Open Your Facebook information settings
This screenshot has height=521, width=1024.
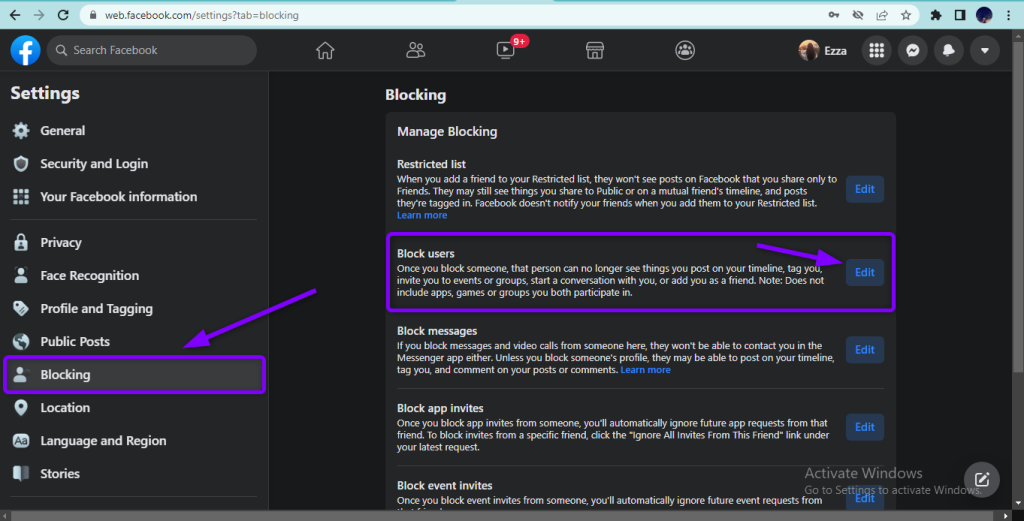pos(134,197)
